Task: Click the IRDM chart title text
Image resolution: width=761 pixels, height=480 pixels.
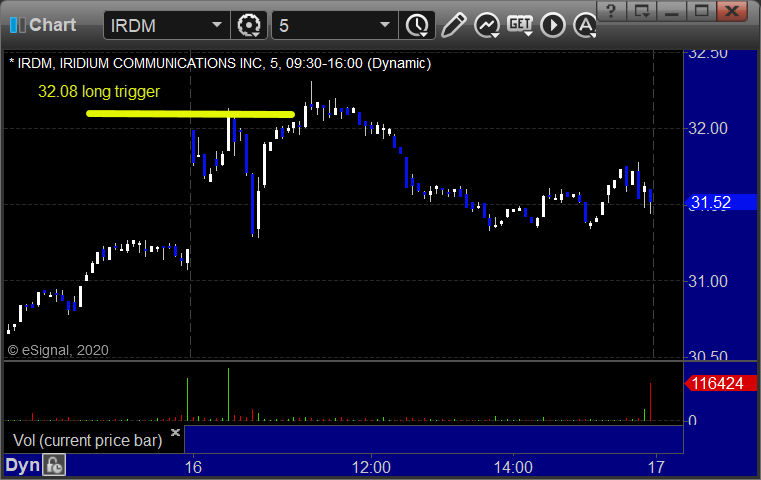Action: 220,63
